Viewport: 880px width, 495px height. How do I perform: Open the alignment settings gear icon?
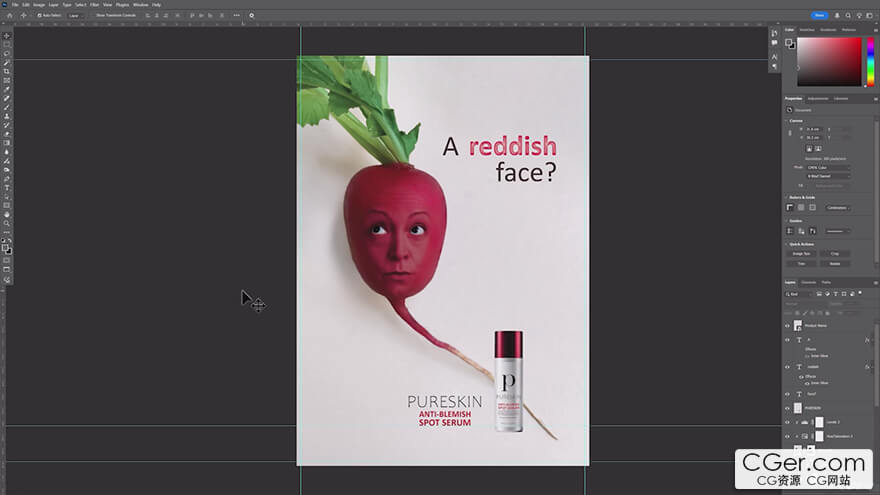[251, 15]
